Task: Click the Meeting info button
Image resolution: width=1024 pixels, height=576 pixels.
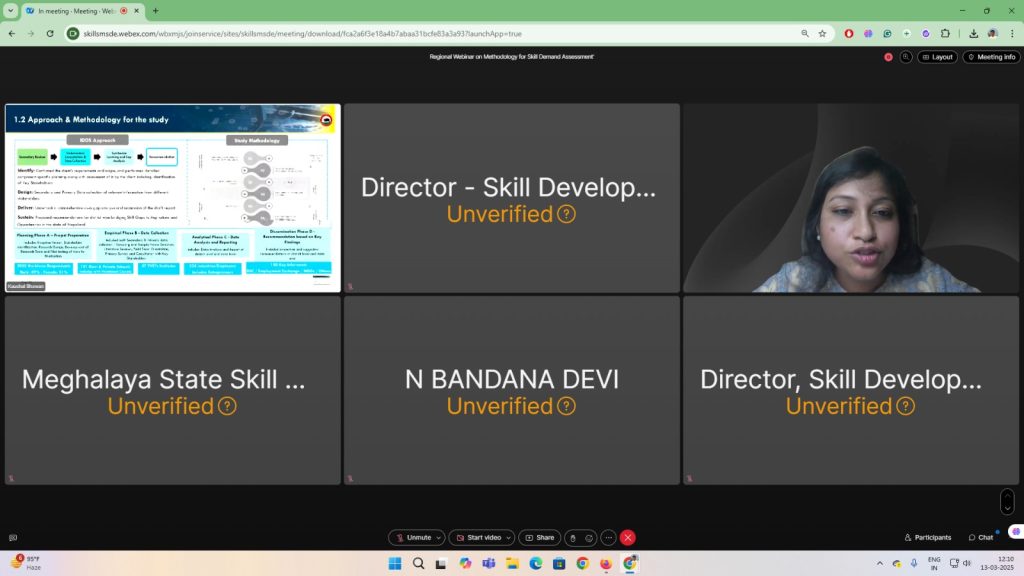Action: [x=991, y=57]
